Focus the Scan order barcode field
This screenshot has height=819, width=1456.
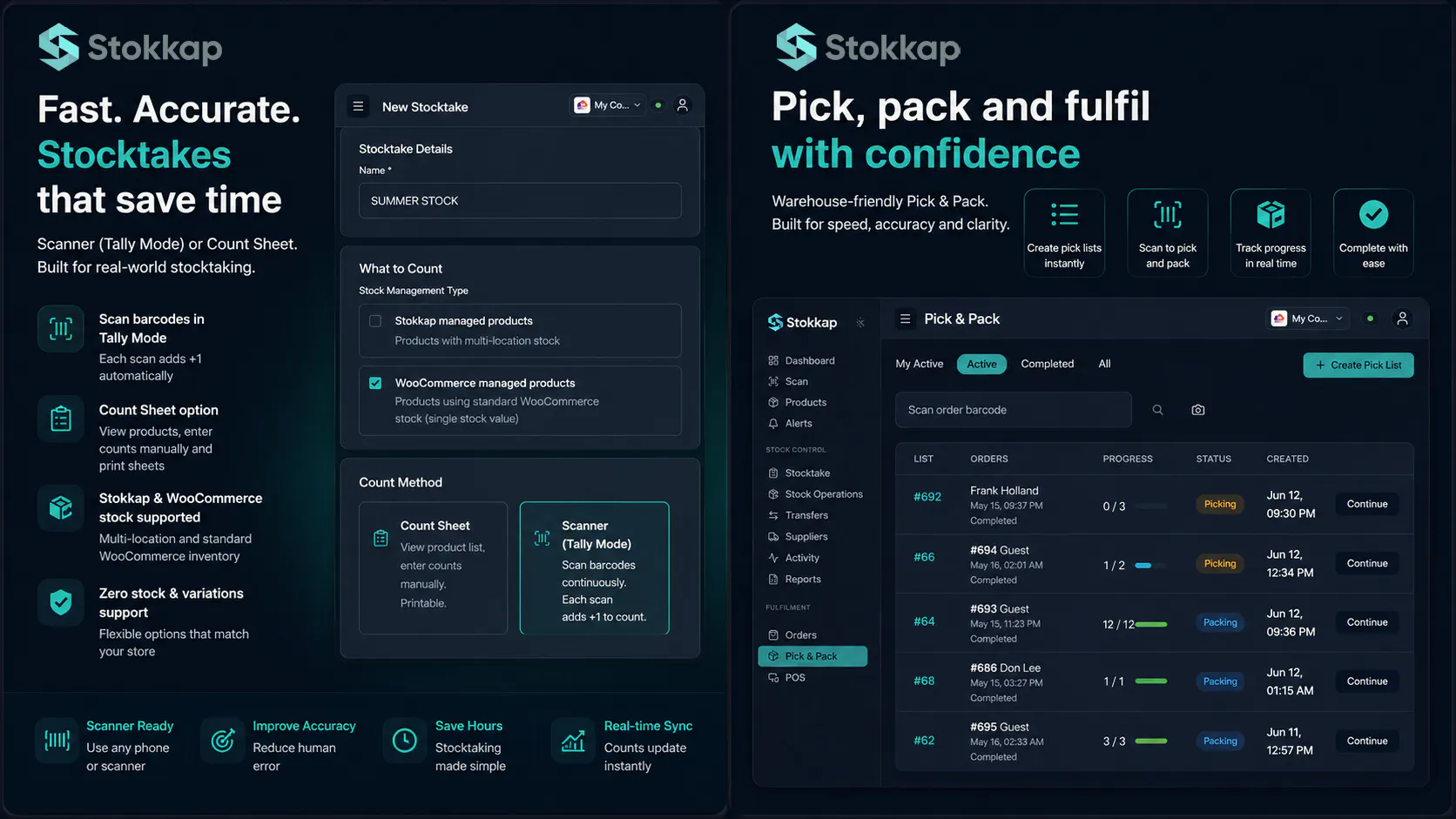(x=1014, y=410)
